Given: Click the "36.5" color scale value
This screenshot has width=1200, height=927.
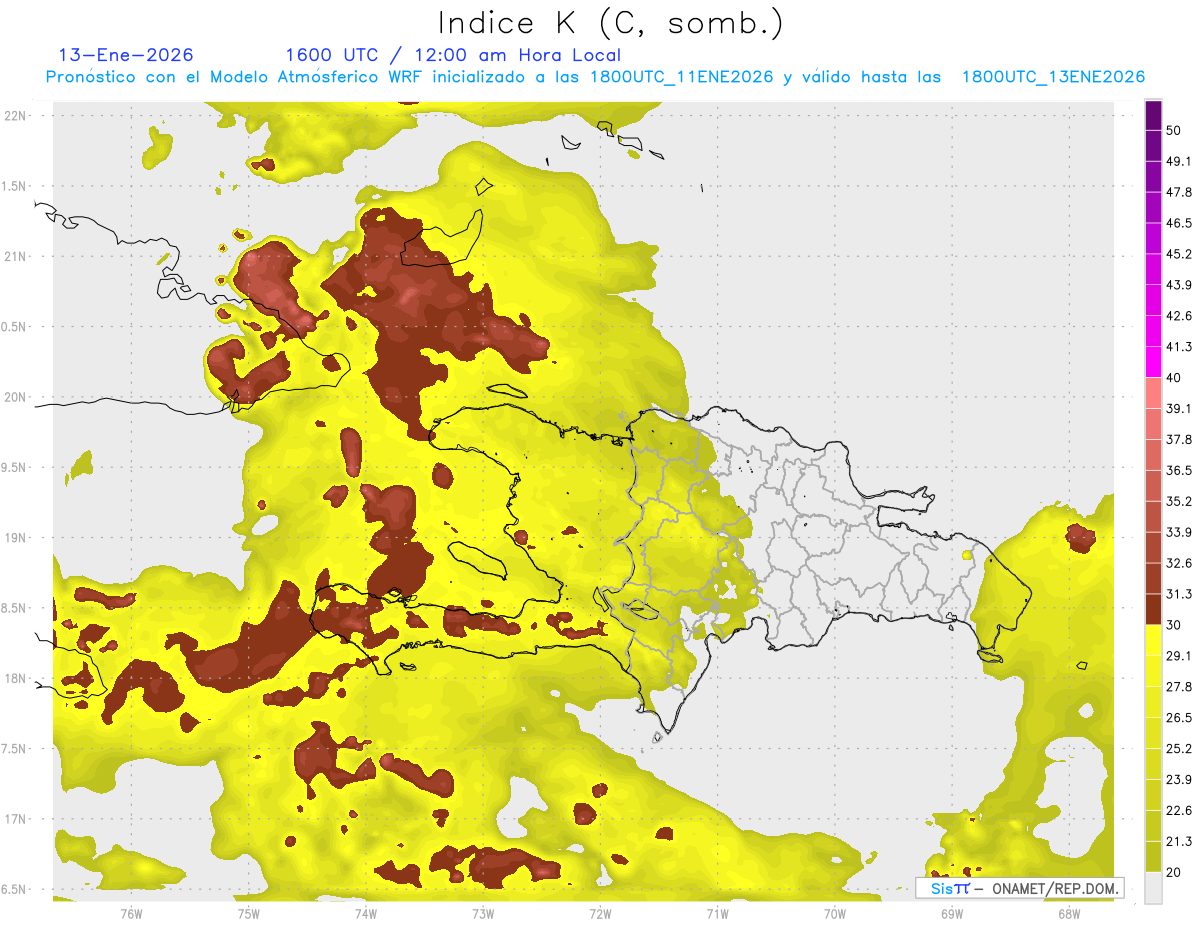Looking at the screenshot, I should click(1179, 470).
